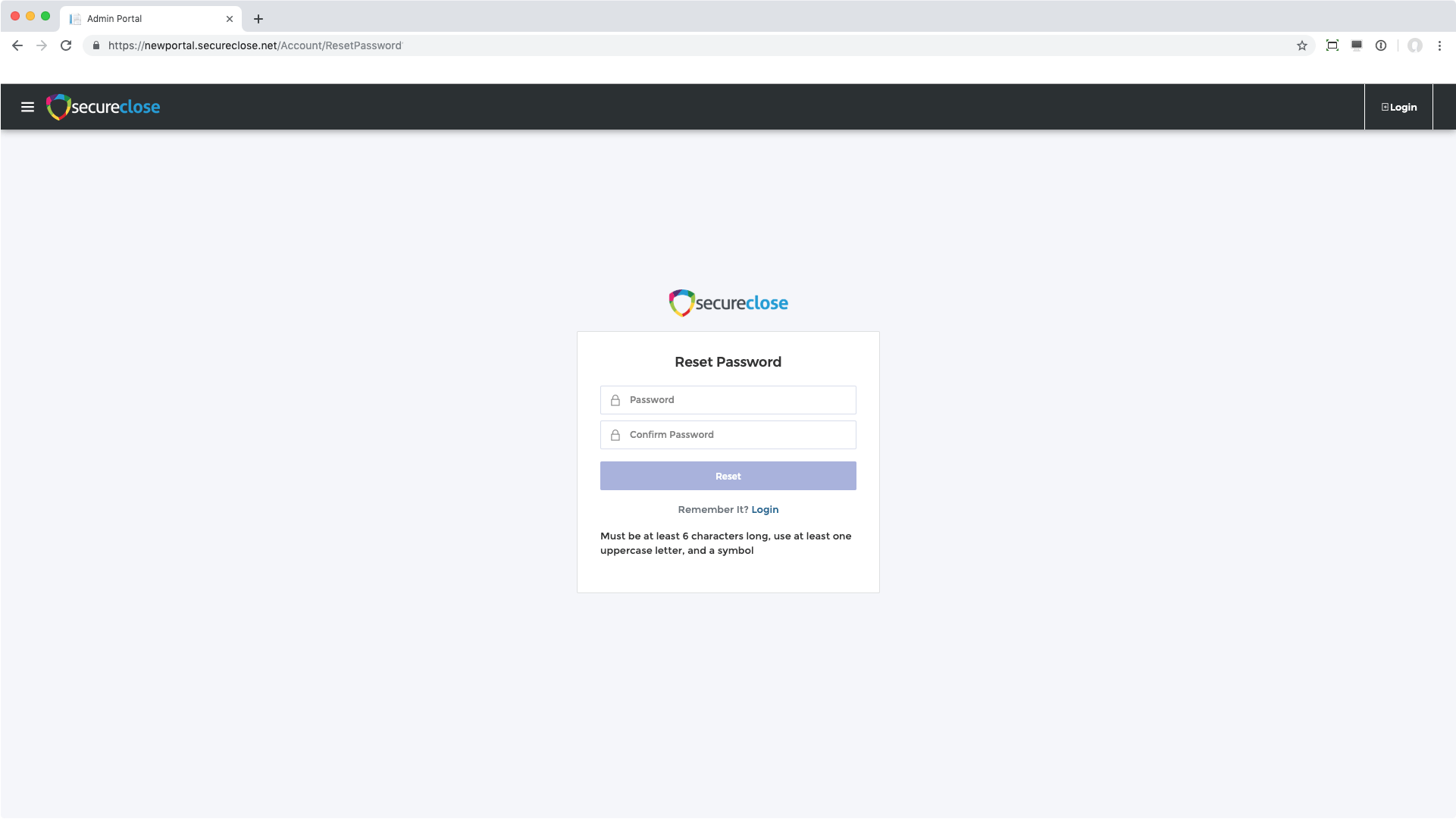Bookmark this page with the star icon
1456x819 pixels.
1302,45
